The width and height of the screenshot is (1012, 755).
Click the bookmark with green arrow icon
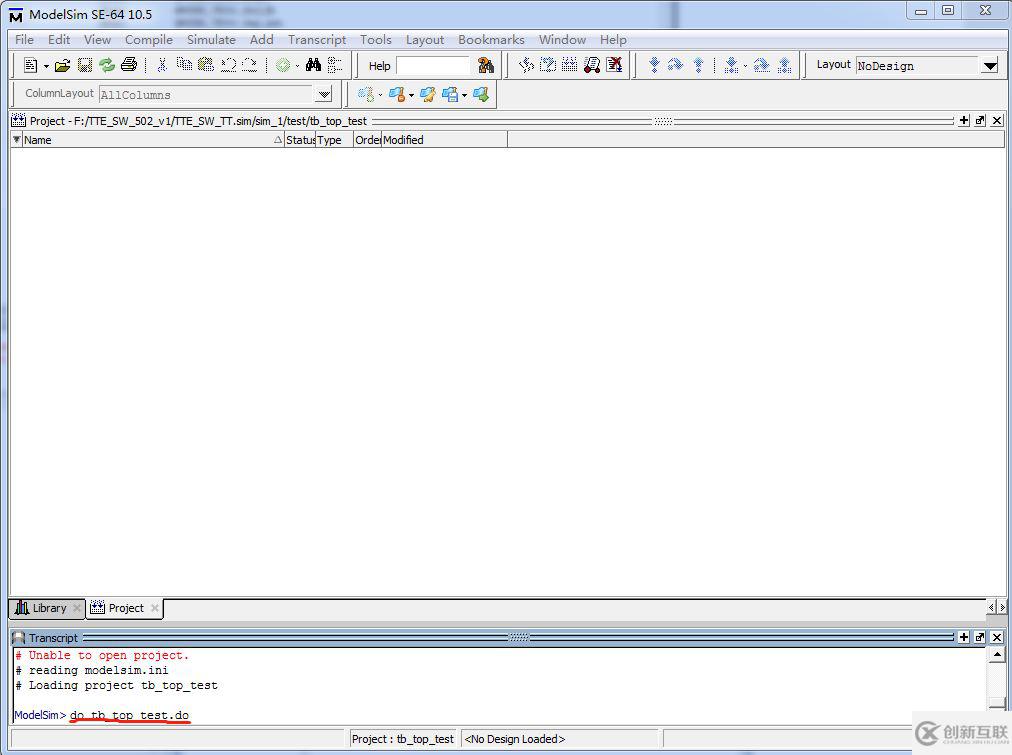(481, 95)
